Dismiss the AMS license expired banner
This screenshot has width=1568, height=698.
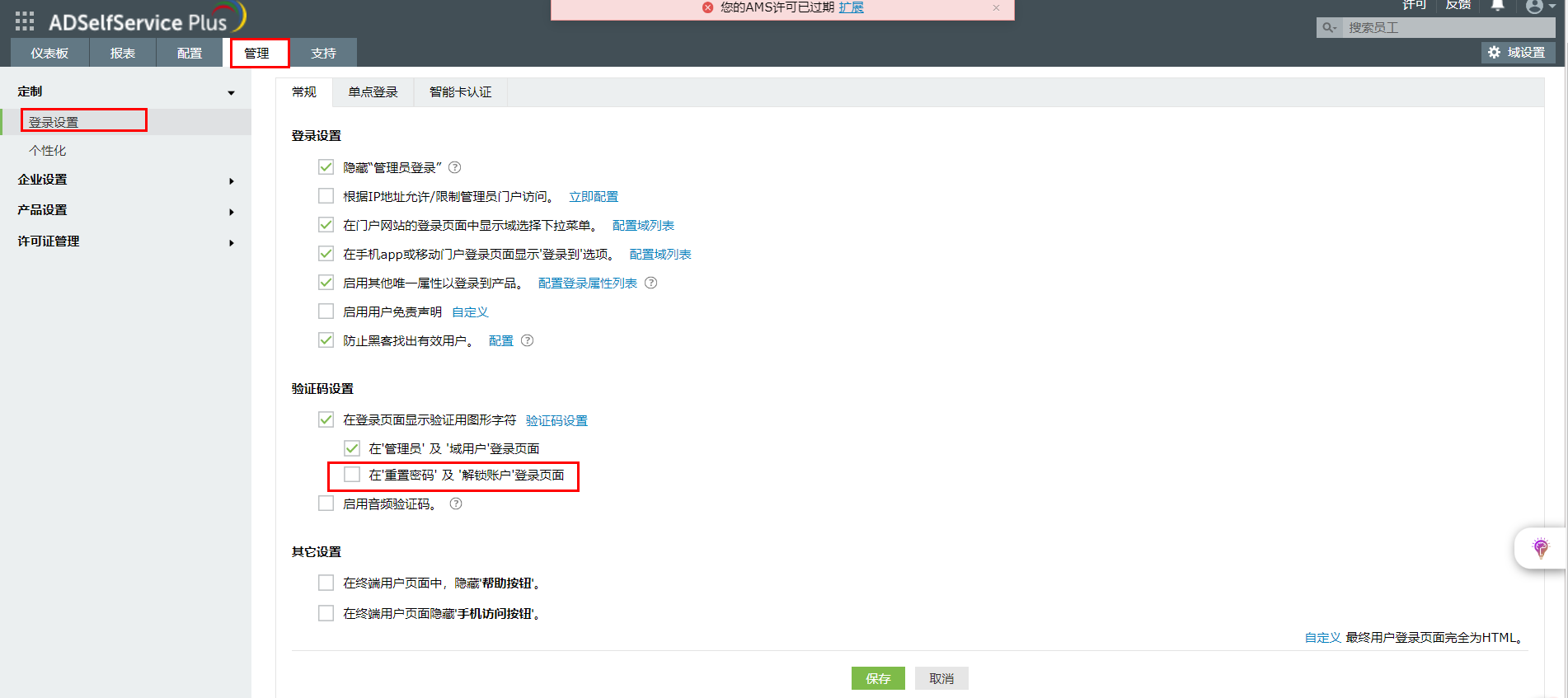(996, 7)
